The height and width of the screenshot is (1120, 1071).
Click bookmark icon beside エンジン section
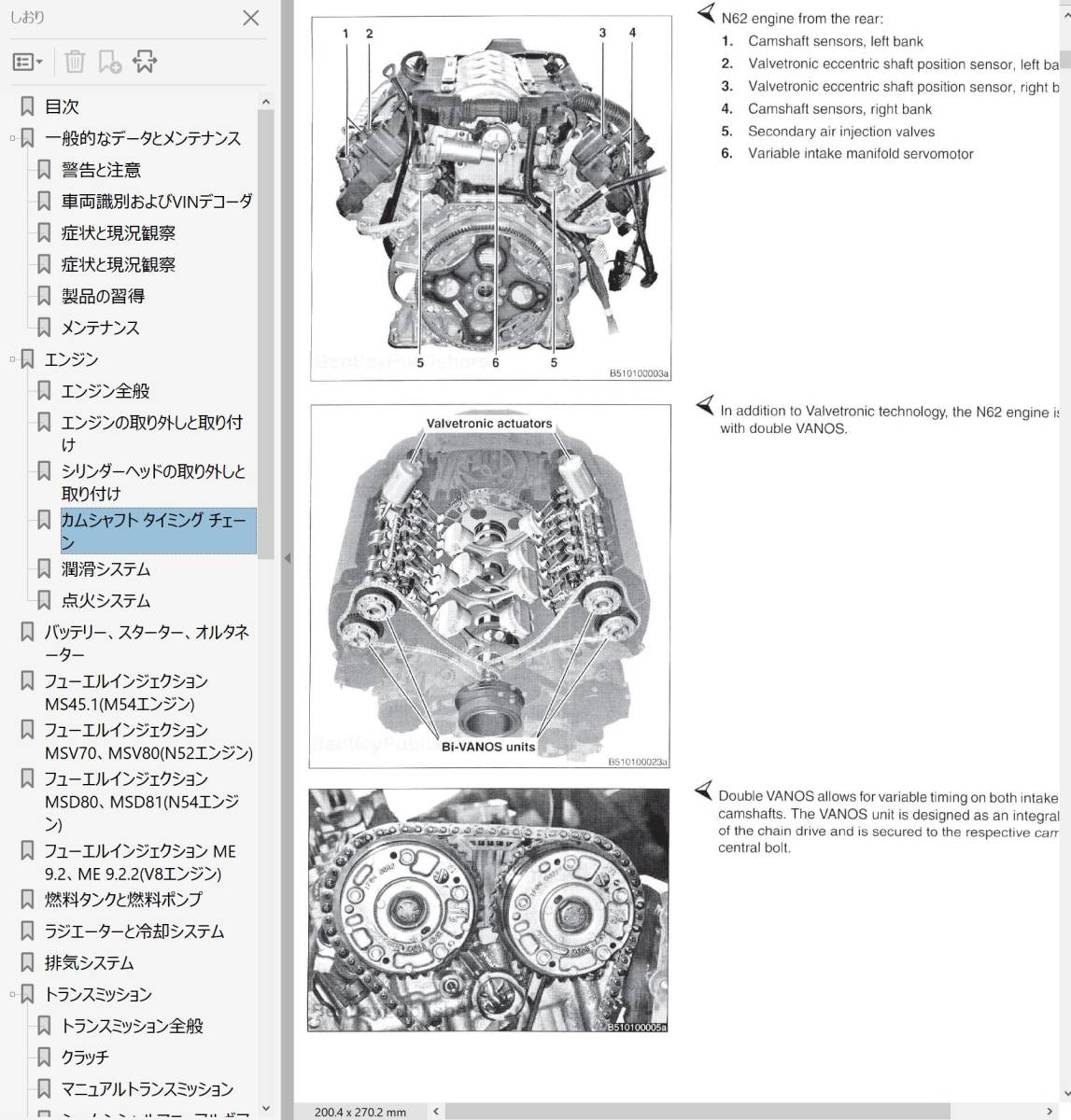click(27, 359)
